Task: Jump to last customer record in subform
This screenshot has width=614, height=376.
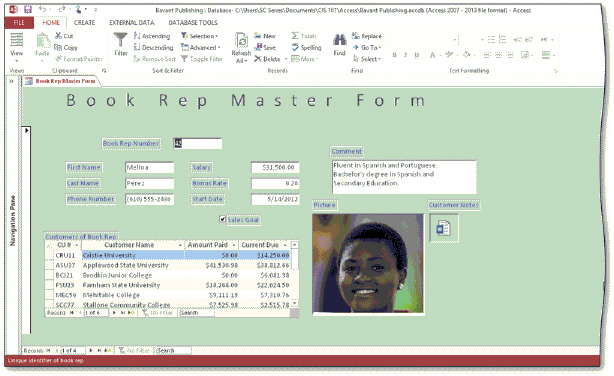Action: click(x=122, y=313)
